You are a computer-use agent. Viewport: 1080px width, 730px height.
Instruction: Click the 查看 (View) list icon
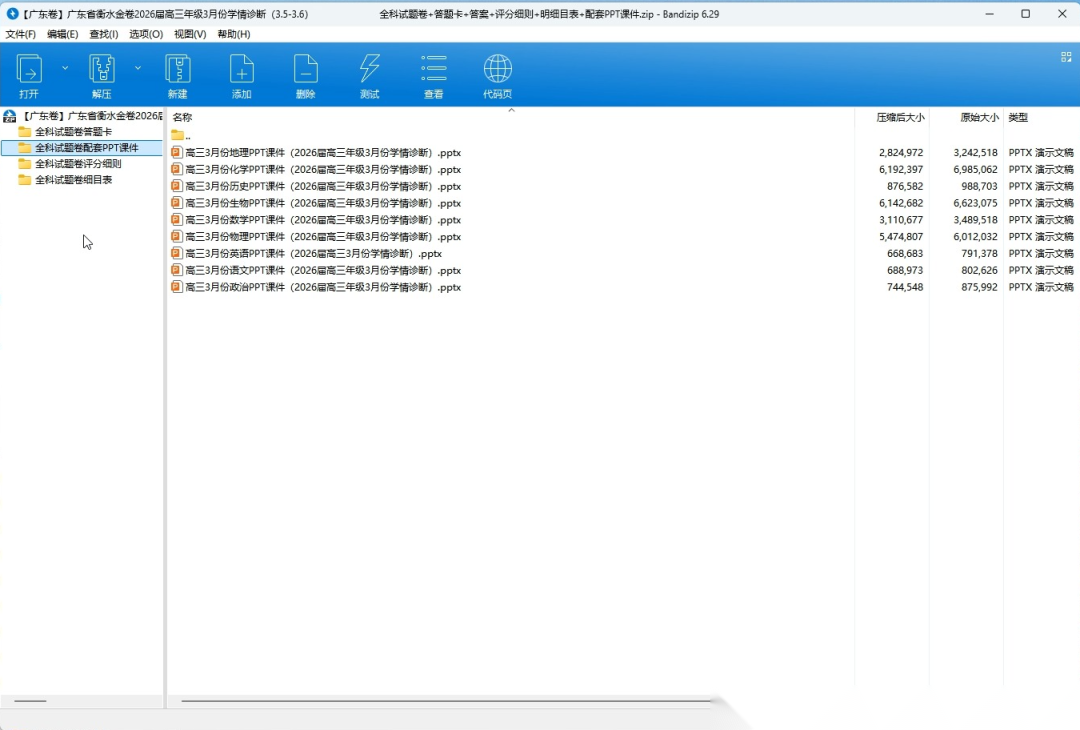434,70
